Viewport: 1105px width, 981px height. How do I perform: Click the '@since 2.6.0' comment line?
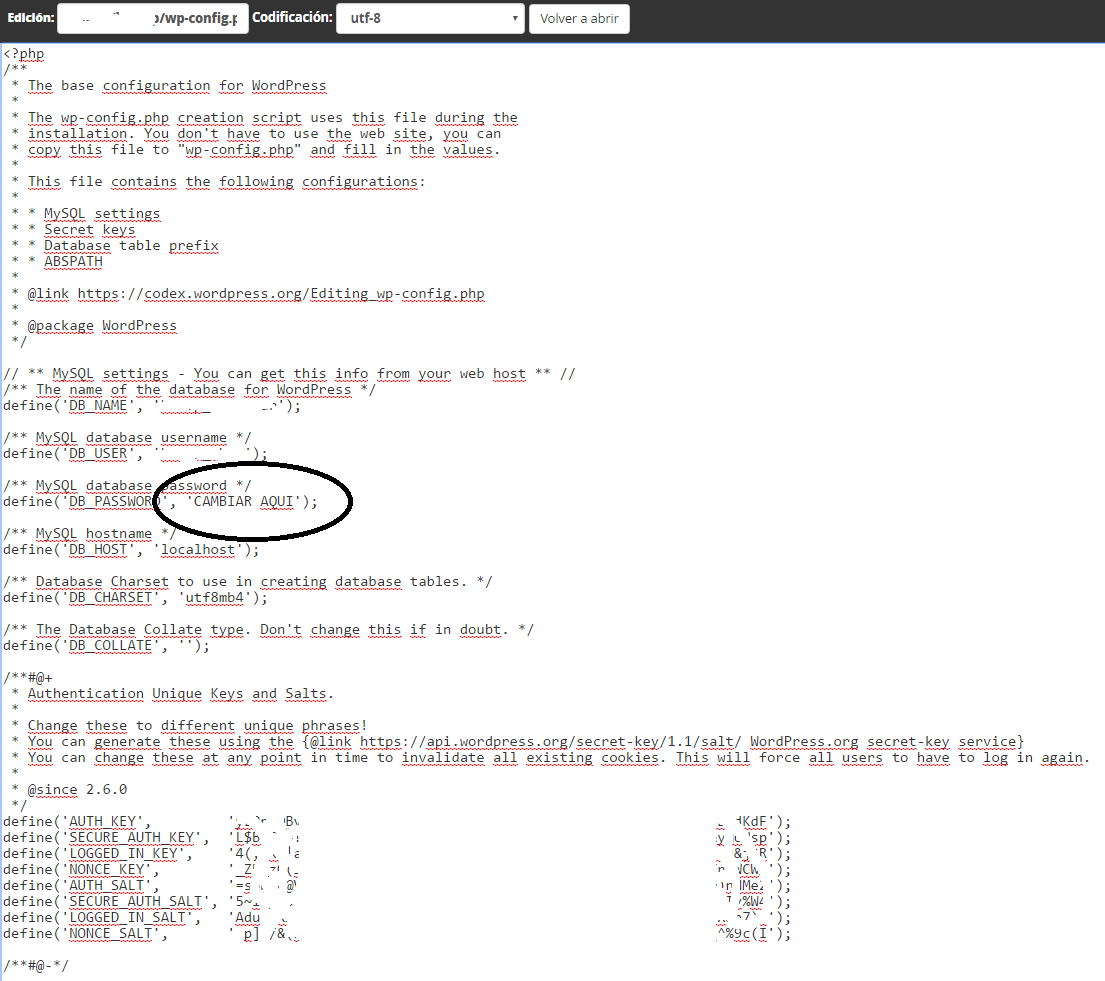[x=78, y=789]
